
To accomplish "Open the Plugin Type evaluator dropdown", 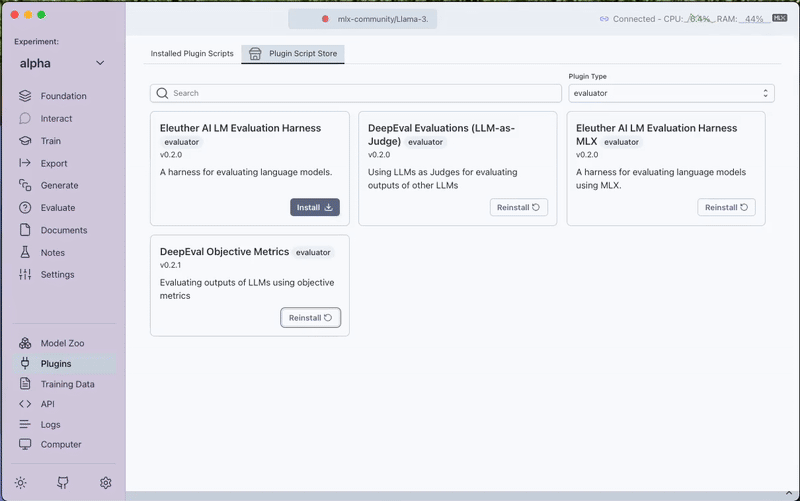I will pyautogui.click(x=670, y=93).
